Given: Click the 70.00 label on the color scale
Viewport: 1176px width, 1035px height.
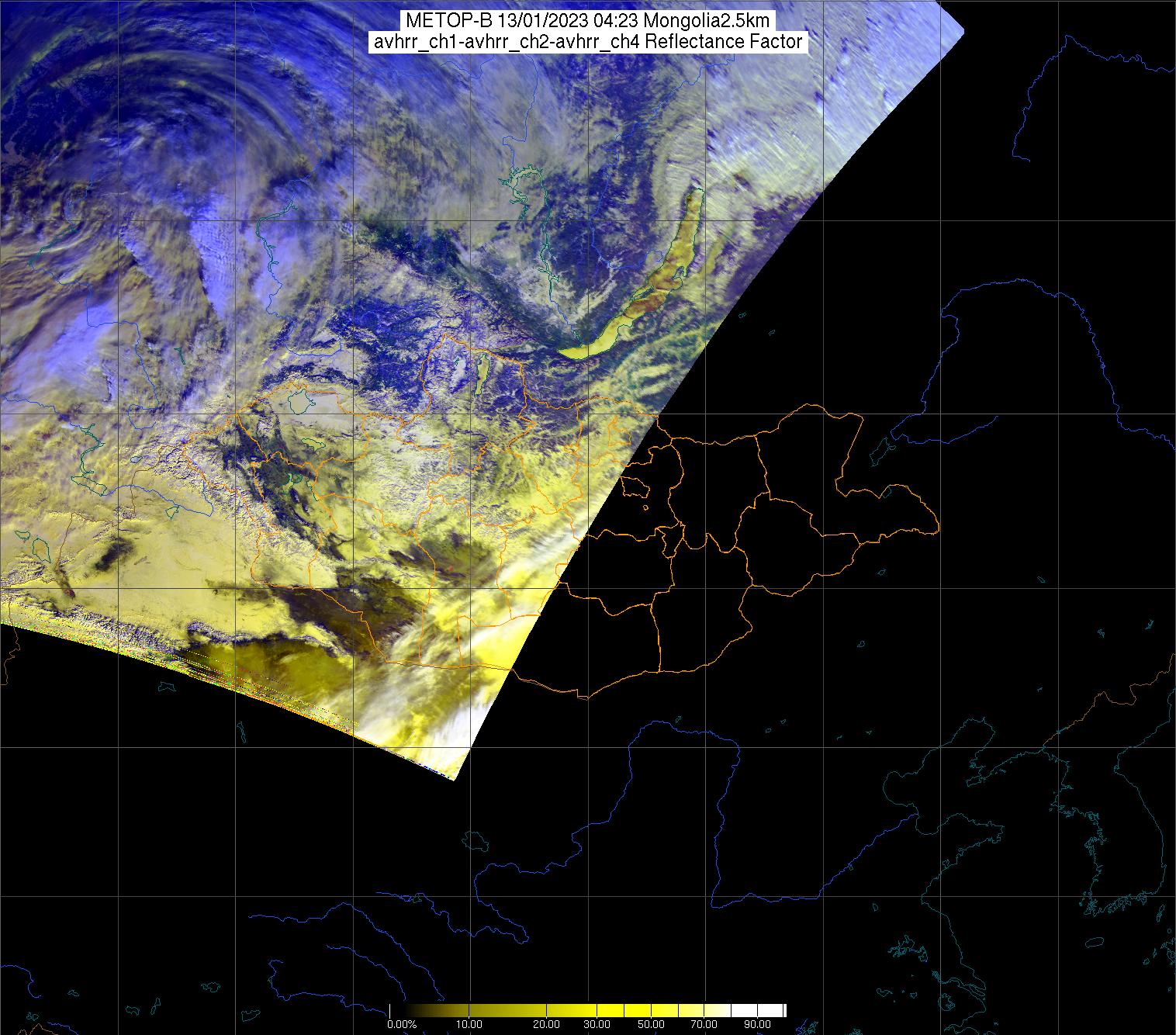Looking at the screenshot, I should point(704,1025).
